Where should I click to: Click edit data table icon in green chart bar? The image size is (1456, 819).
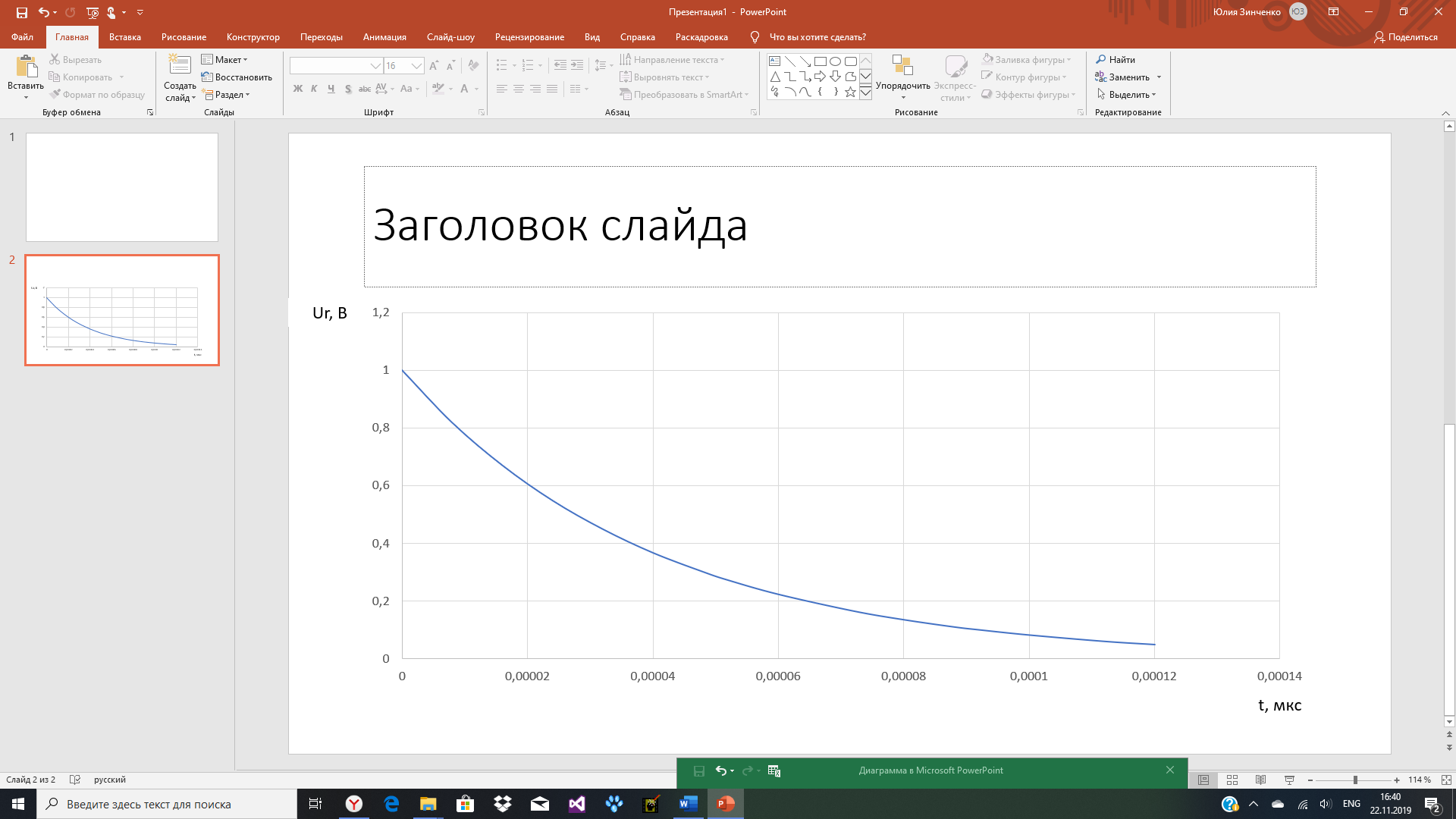pos(774,770)
